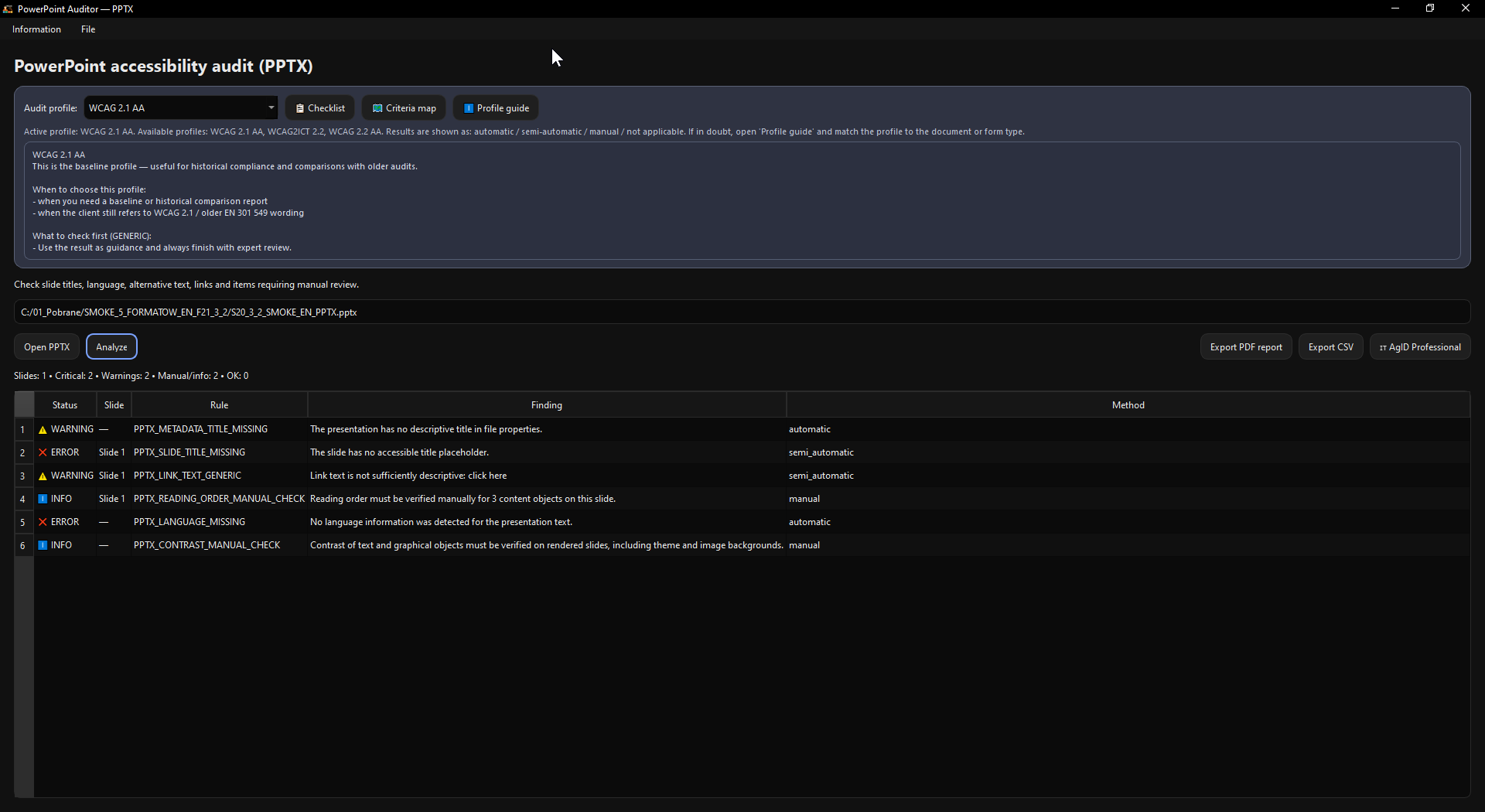Open the Audit profile dropdown
This screenshot has height=812, width=1485.
point(181,108)
